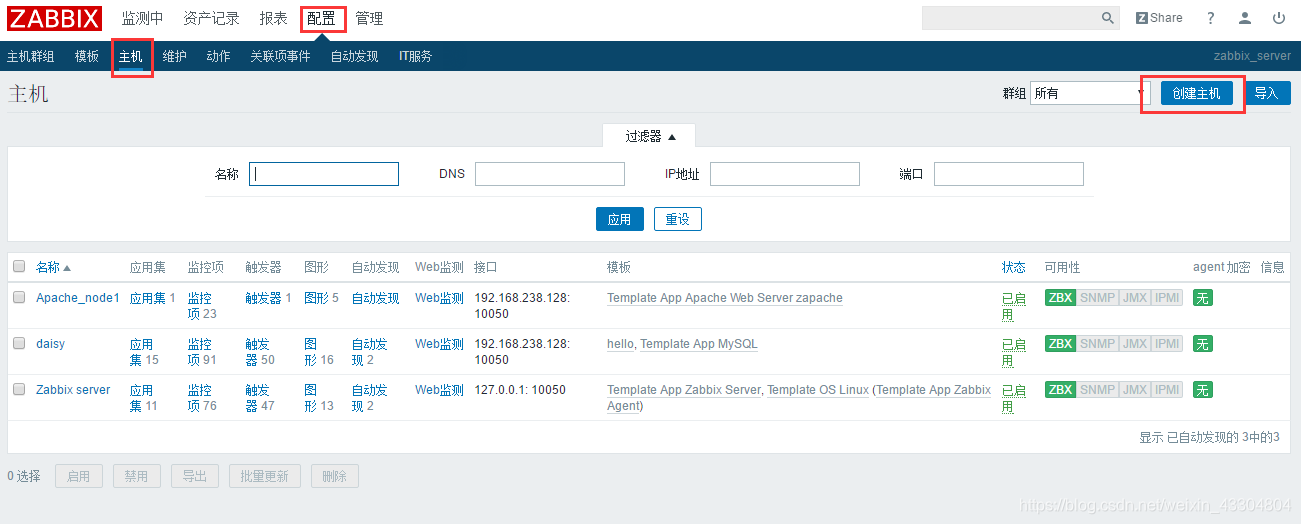1301x524 pixels.
Task: Click SNMP availability badge for Apache_node1
Action: 1097,298
